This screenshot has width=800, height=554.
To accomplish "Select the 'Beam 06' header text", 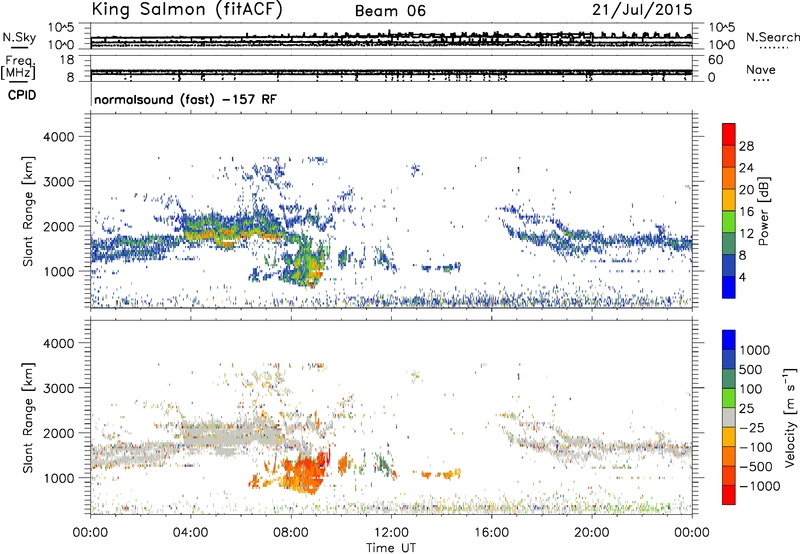I will 390,11.
